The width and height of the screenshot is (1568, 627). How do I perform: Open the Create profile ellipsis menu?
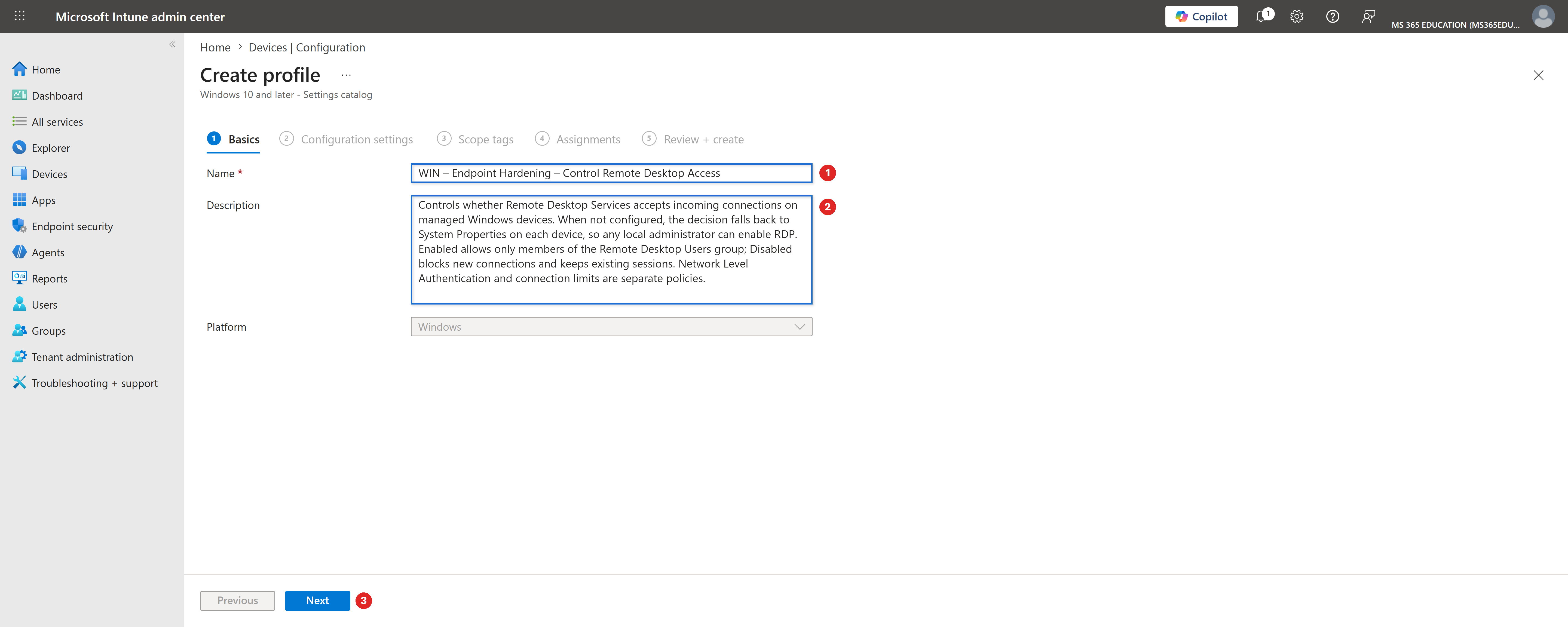click(346, 75)
